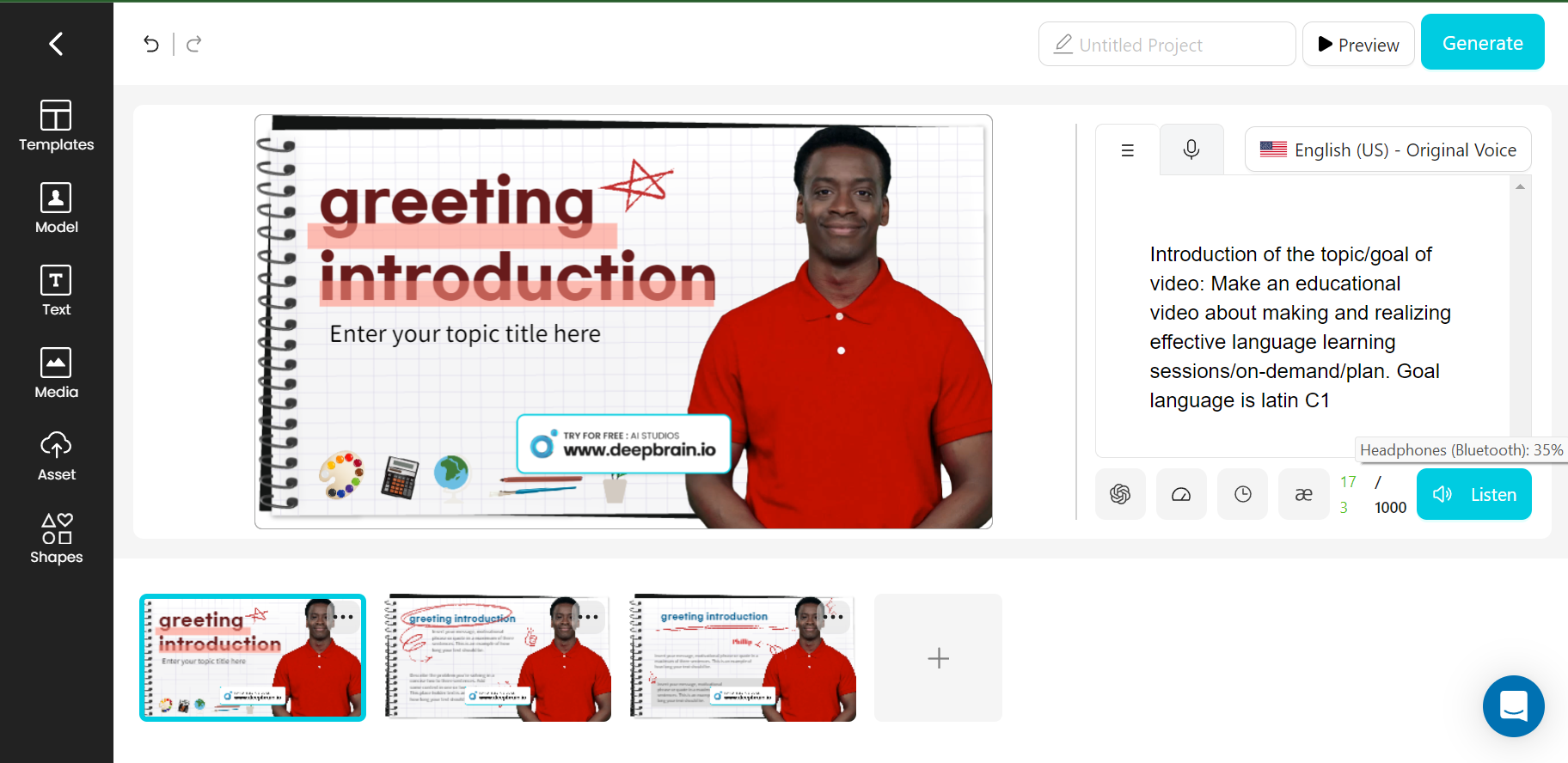Open the Shapes panel
Image resolution: width=1568 pixels, height=763 pixels.
click(x=57, y=538)
